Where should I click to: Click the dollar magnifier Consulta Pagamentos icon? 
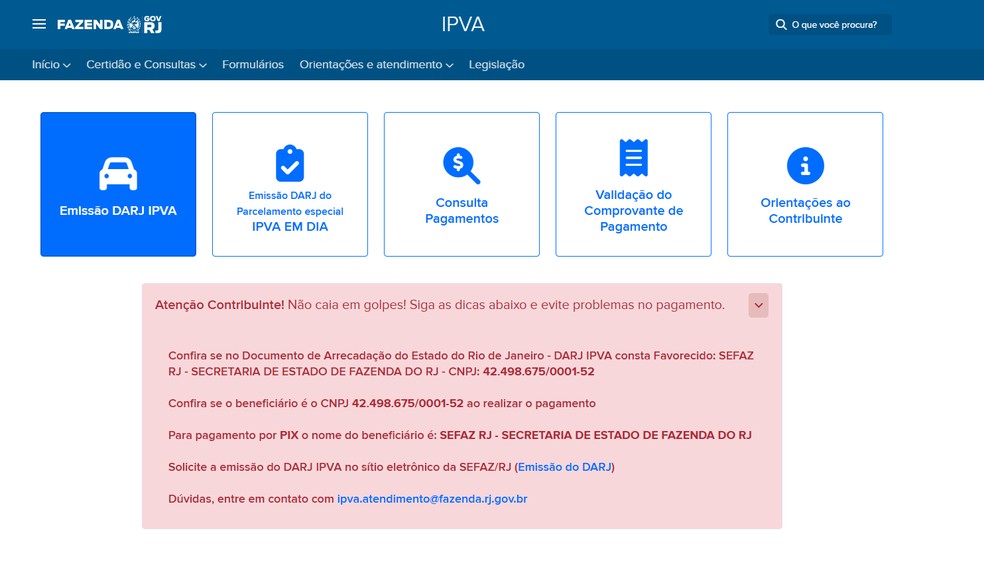pos(461,165)
